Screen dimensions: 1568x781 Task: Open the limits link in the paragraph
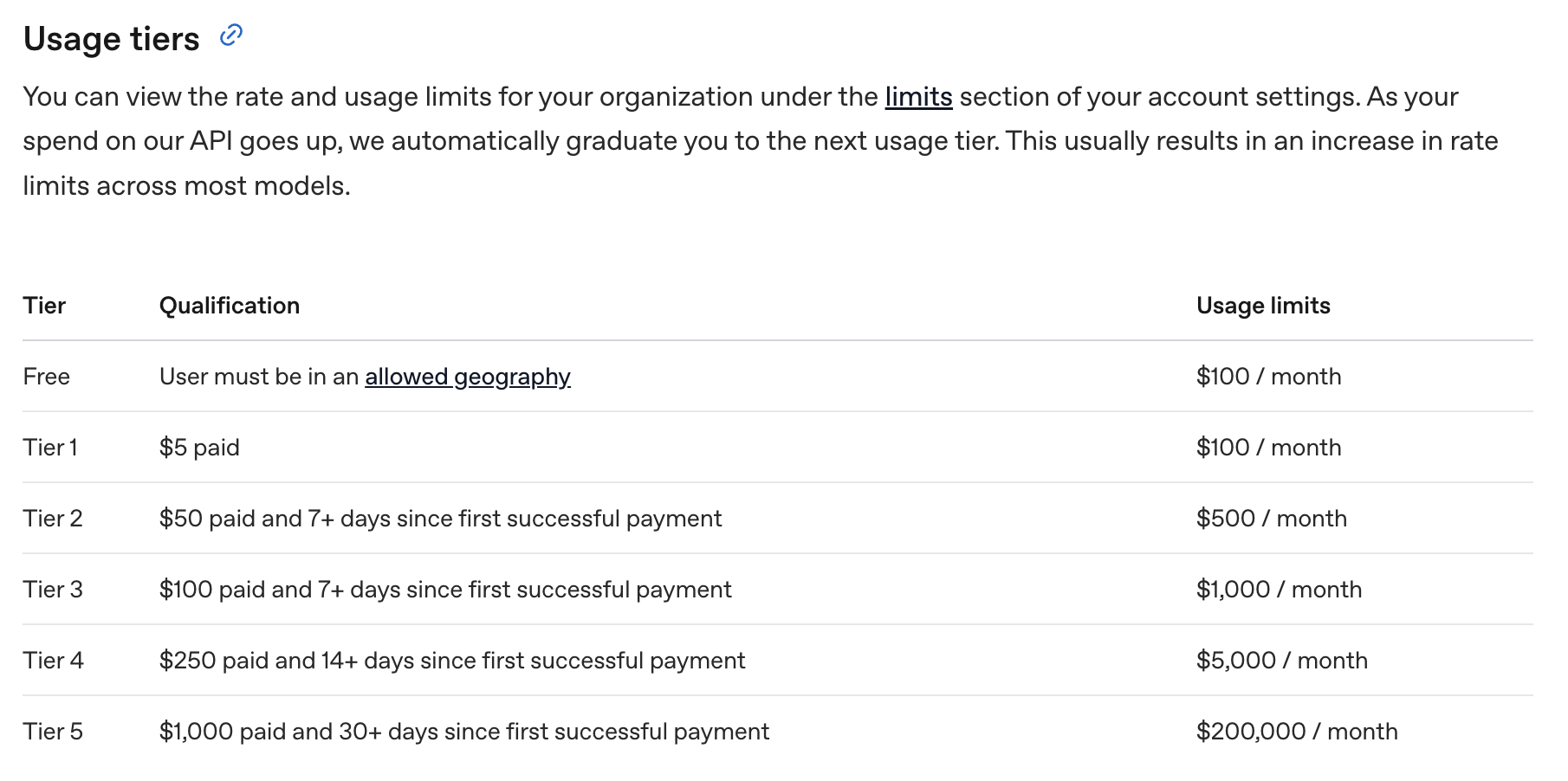coord(918,96)
